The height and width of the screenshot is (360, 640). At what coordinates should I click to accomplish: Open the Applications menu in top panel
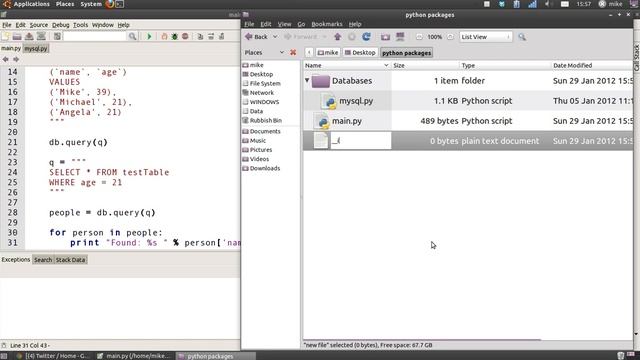click(x=31, y=4)
